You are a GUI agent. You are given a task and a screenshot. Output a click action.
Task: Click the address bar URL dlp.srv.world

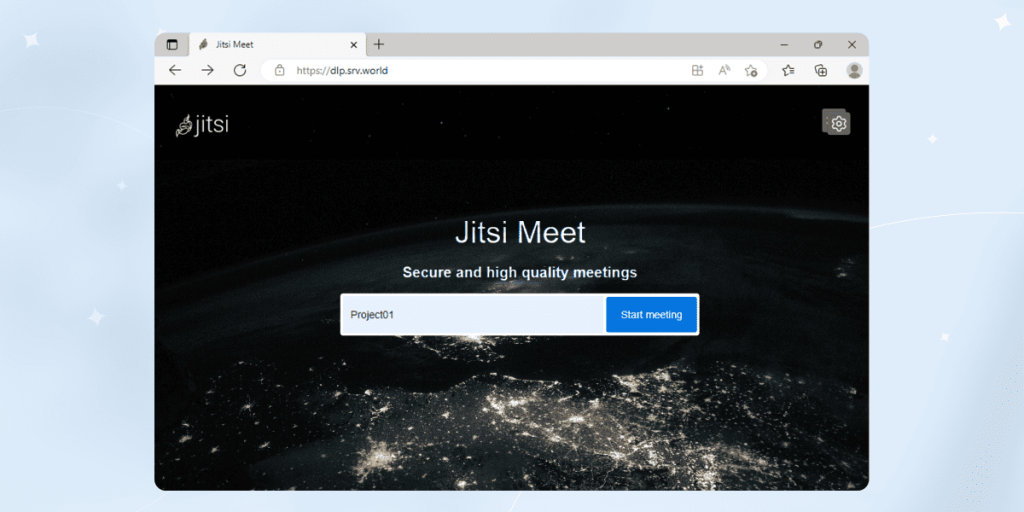[x=343, y=71]
